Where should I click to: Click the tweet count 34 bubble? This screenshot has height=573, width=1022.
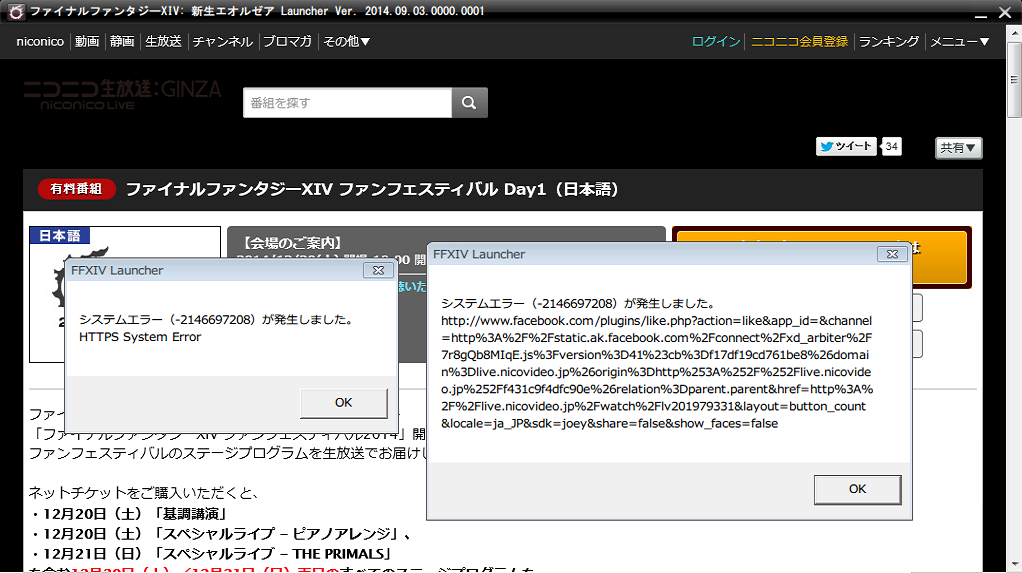point(892,146)
